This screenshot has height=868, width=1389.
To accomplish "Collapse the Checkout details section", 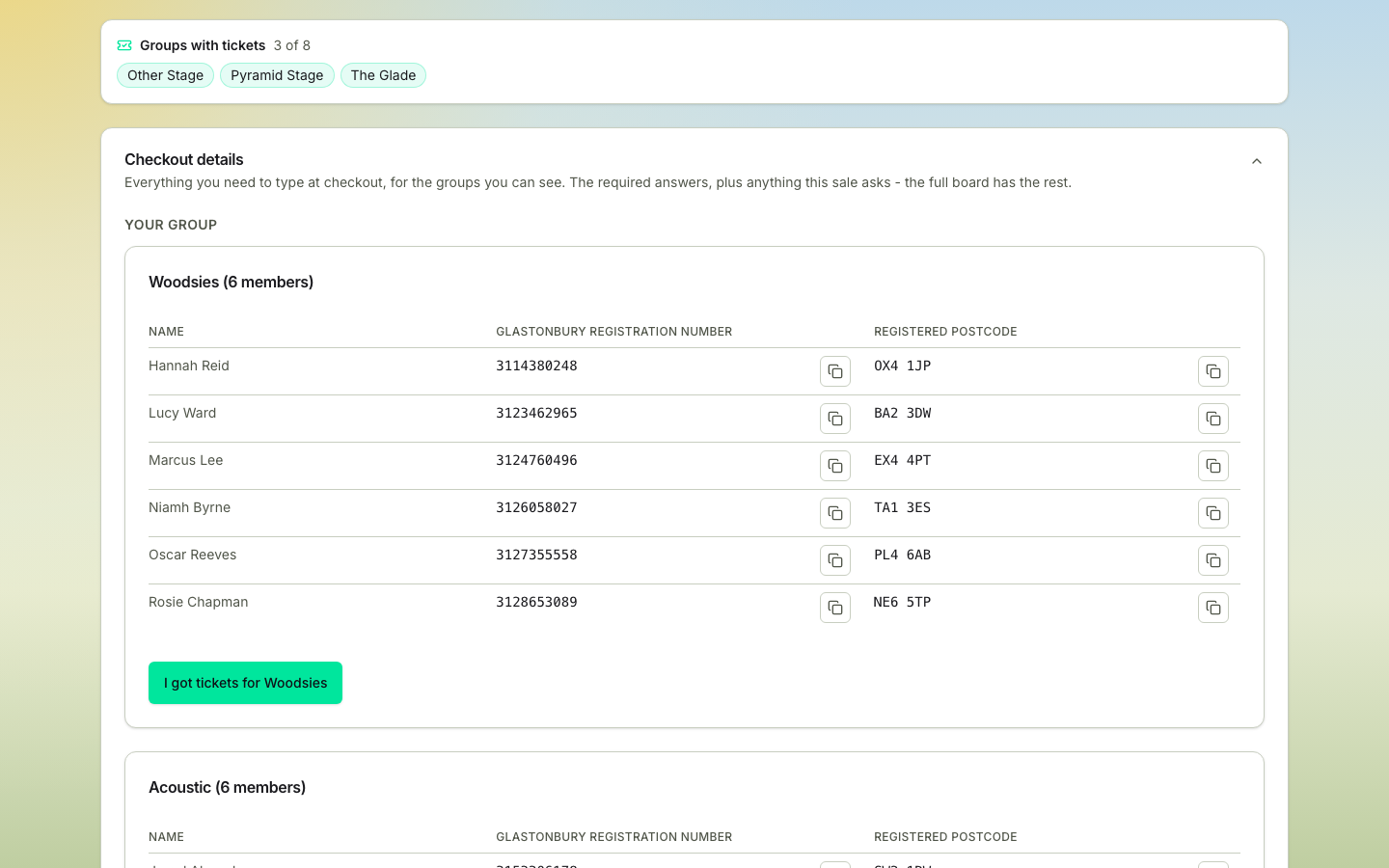I will tap(1257, 161).
